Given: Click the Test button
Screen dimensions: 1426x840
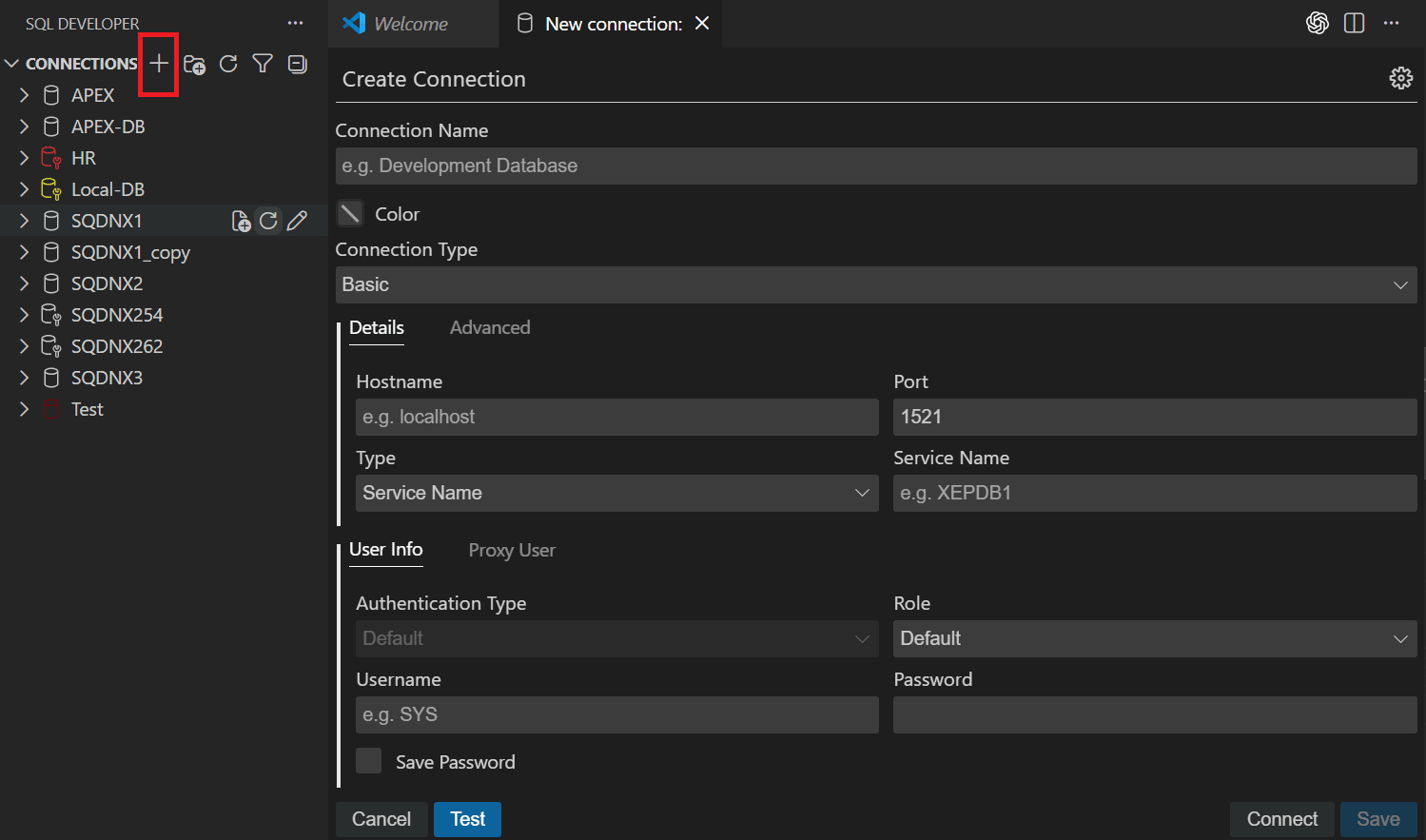Looking at the screenshot, I should [x=467, y=819].
